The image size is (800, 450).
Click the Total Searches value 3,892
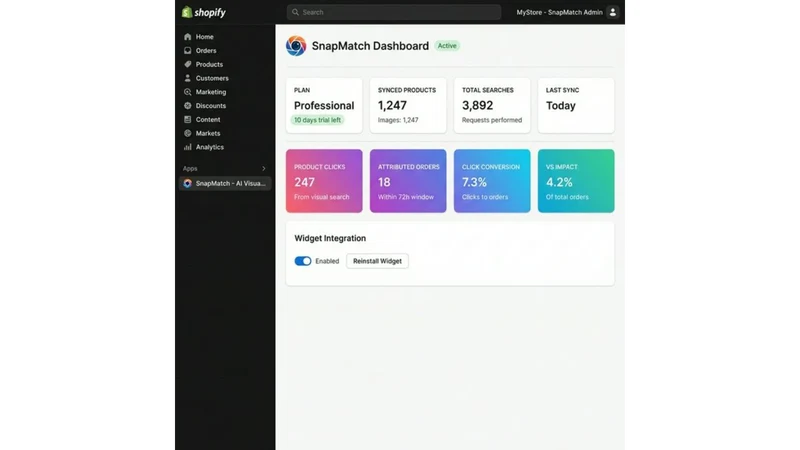click(x=478, y=106)
